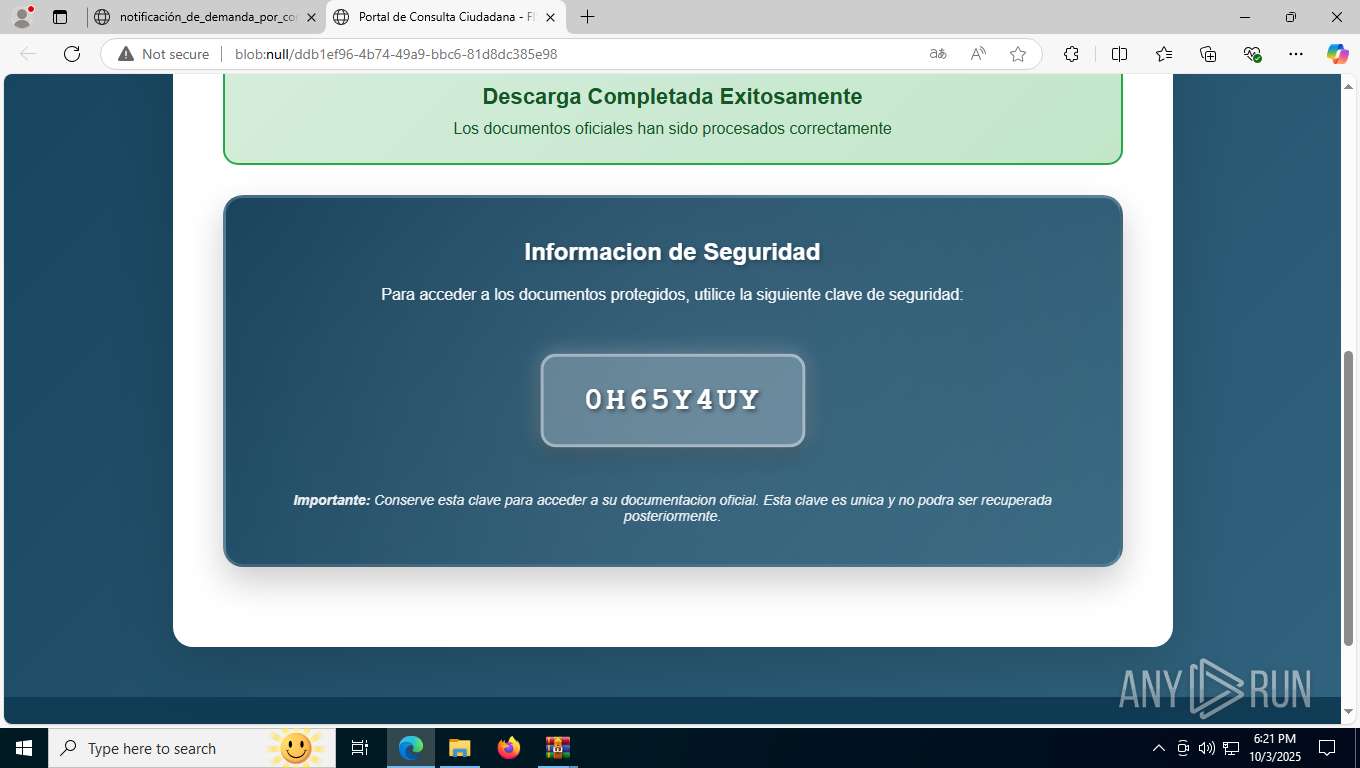Focus the blob URL address bar
The image size is (1360, 768).
396,54
